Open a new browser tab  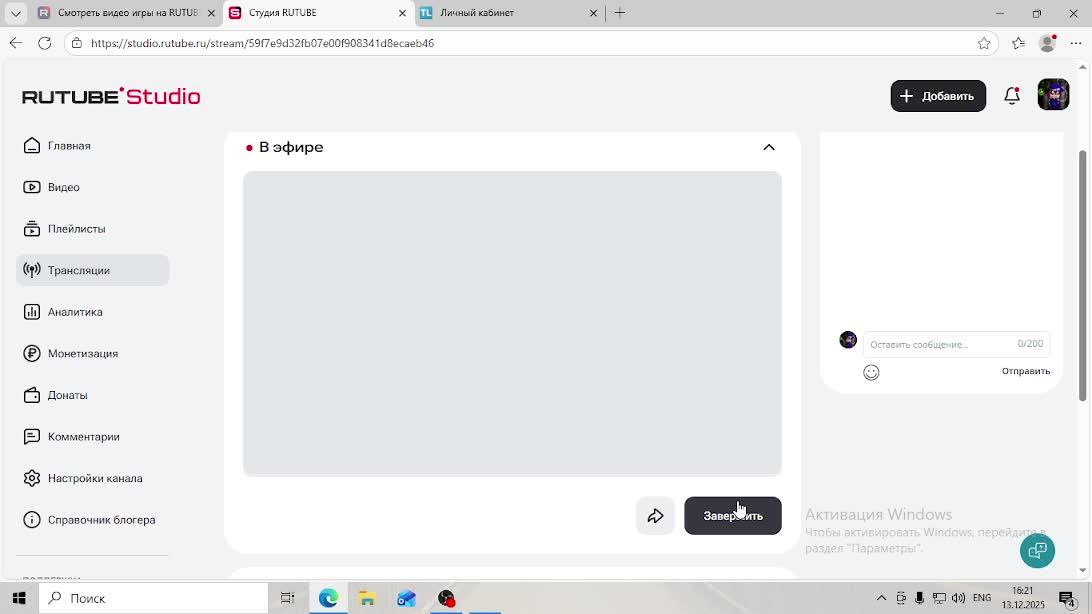[620, 13]
